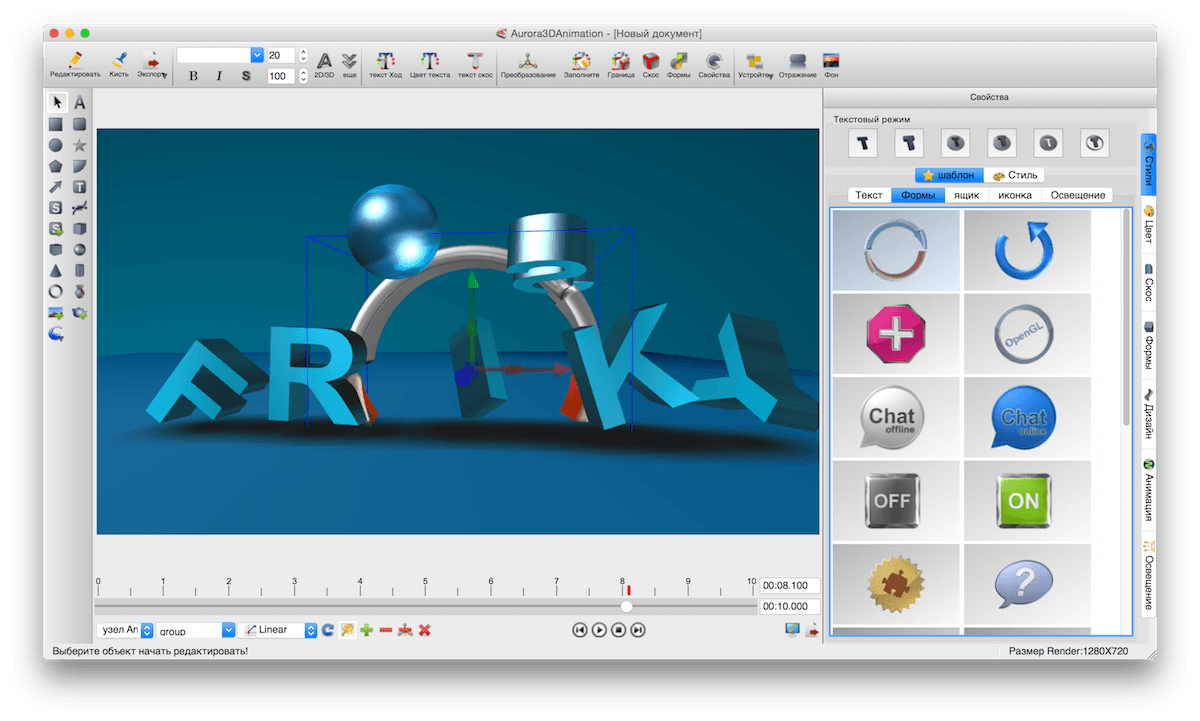Play the animation
The height and width of the screenshot is (721, 1200).
(599, 630)
